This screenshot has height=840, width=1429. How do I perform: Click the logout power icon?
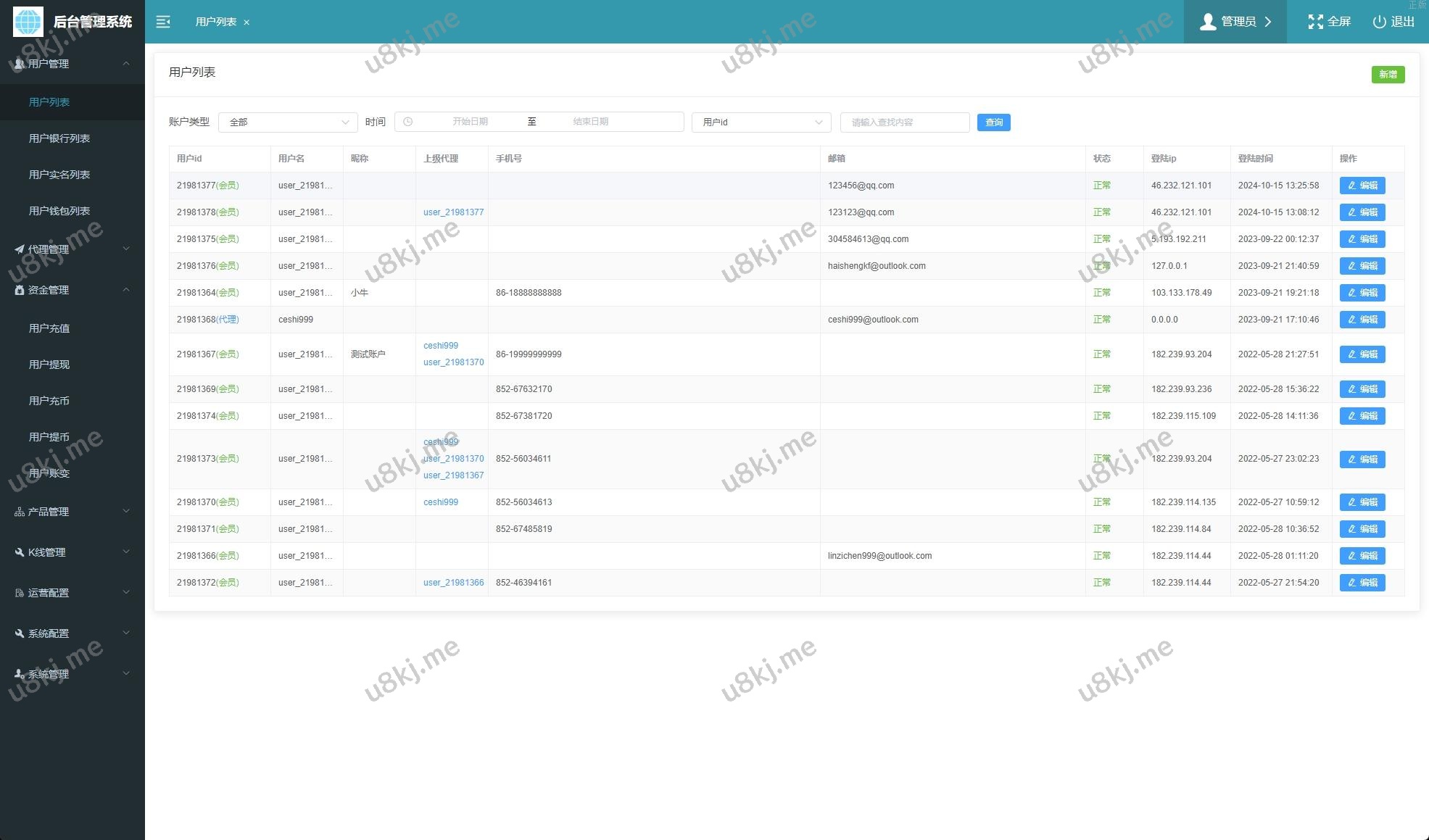1379,22
